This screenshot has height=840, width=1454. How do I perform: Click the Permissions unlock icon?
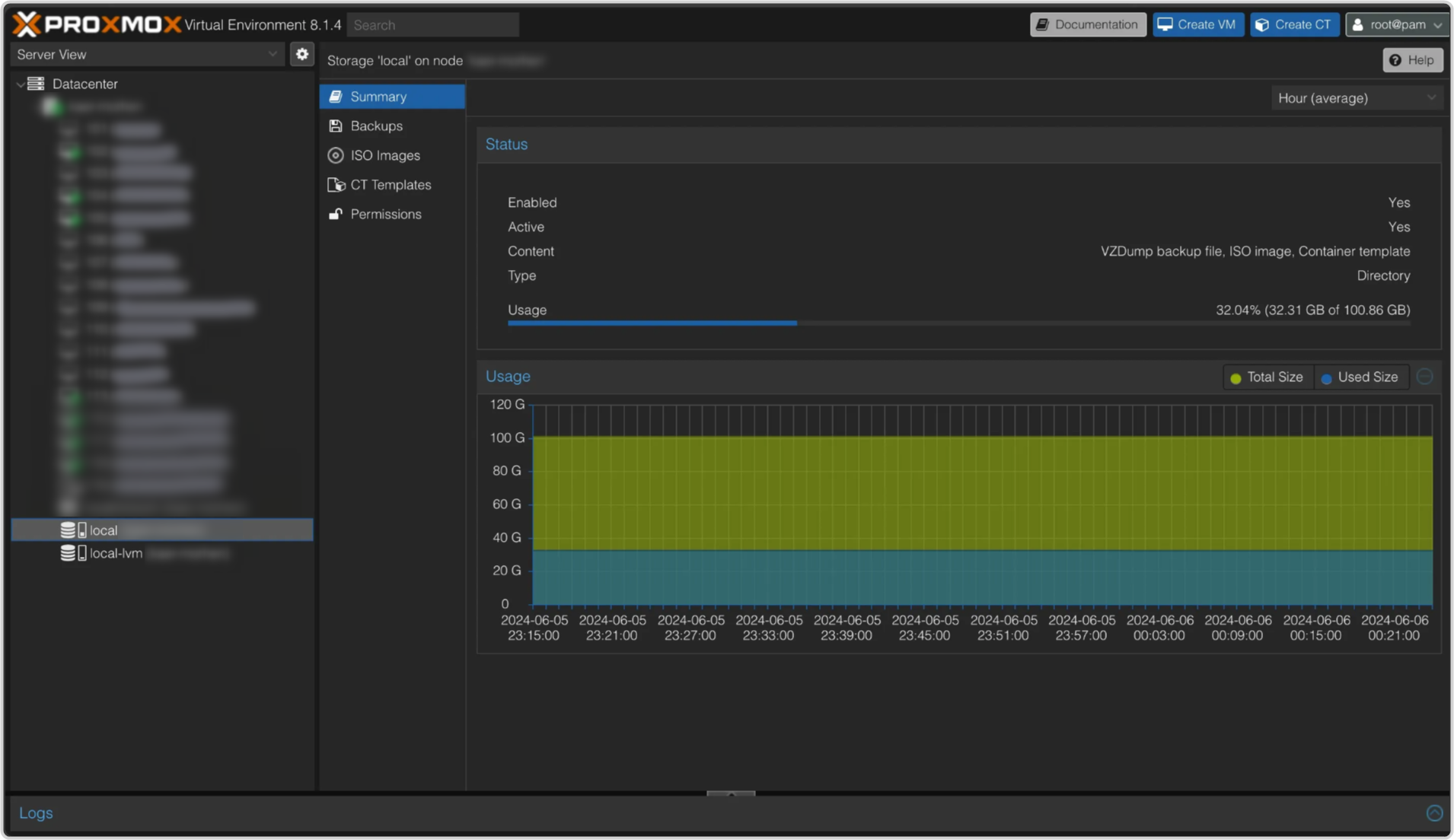tap(335, 215)
